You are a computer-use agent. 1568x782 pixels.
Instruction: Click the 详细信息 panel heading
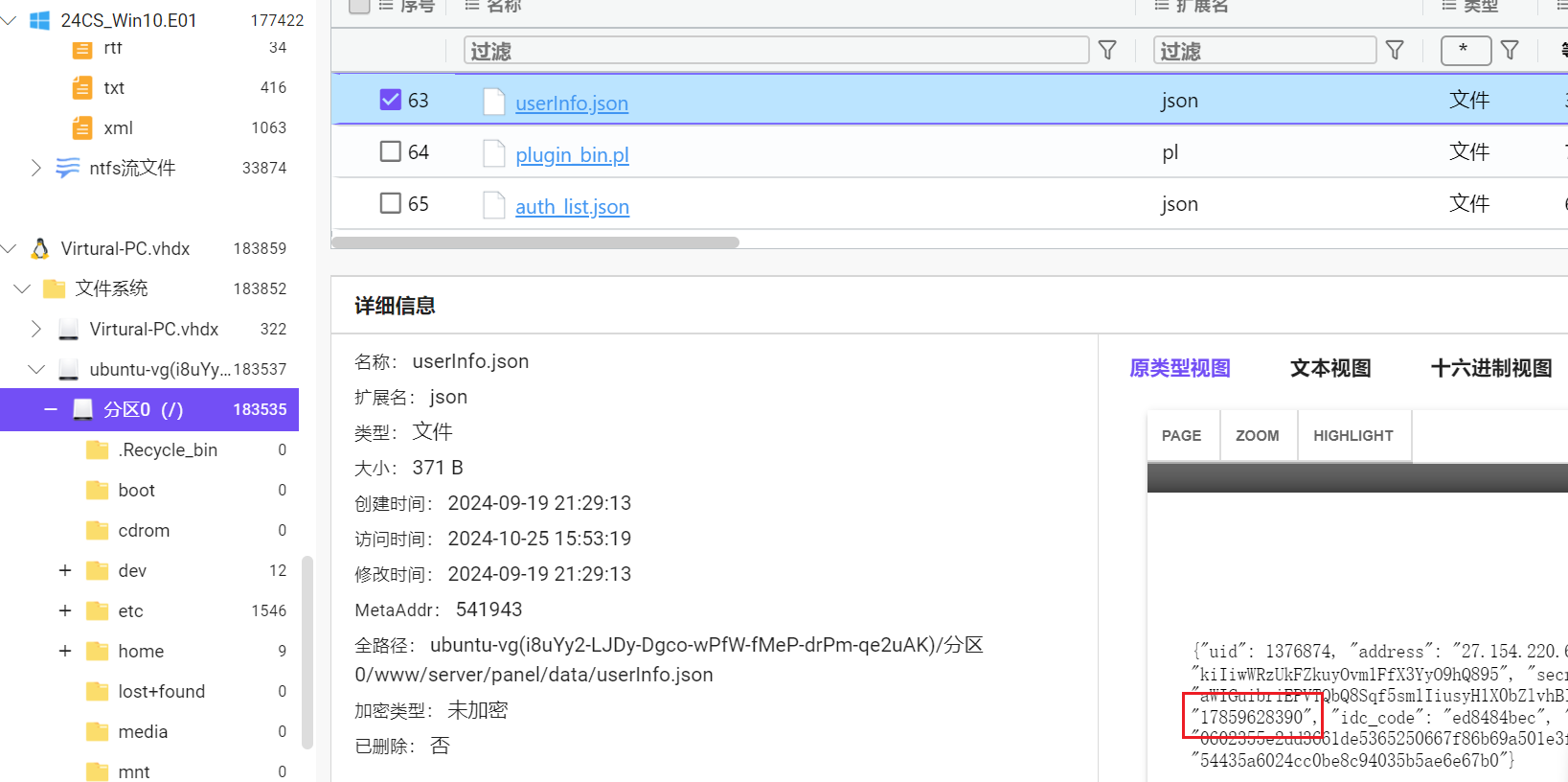click(395, 306)
